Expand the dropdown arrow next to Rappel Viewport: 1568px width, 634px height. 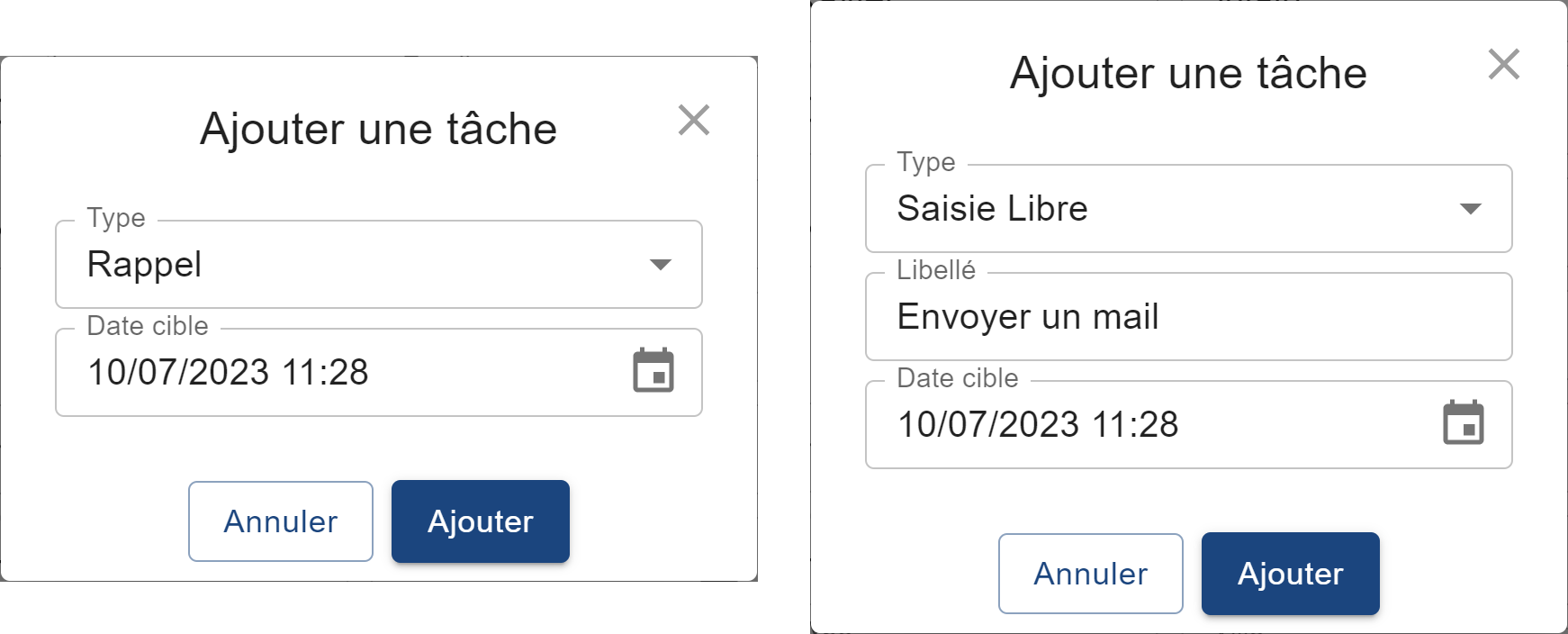661,264
